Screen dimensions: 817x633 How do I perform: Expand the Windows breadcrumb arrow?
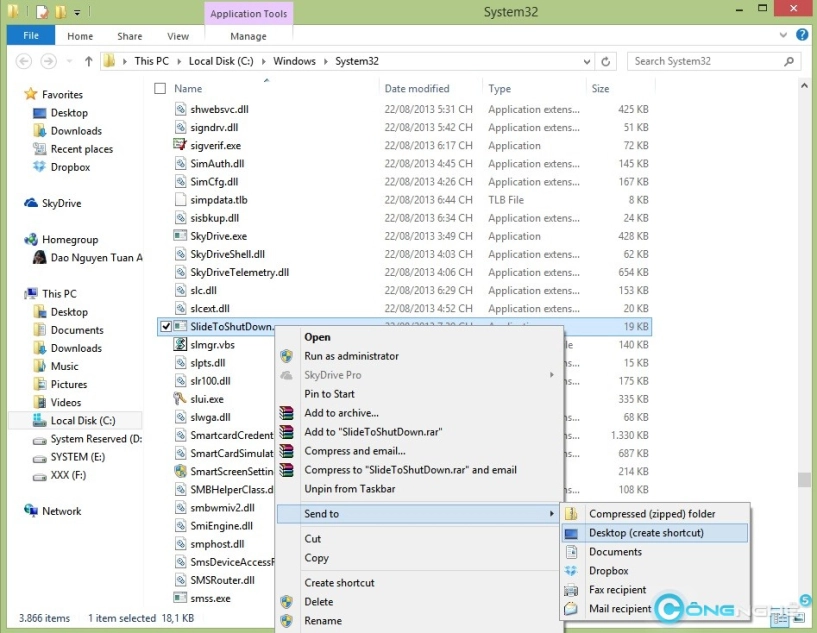(x=326, y=61)
